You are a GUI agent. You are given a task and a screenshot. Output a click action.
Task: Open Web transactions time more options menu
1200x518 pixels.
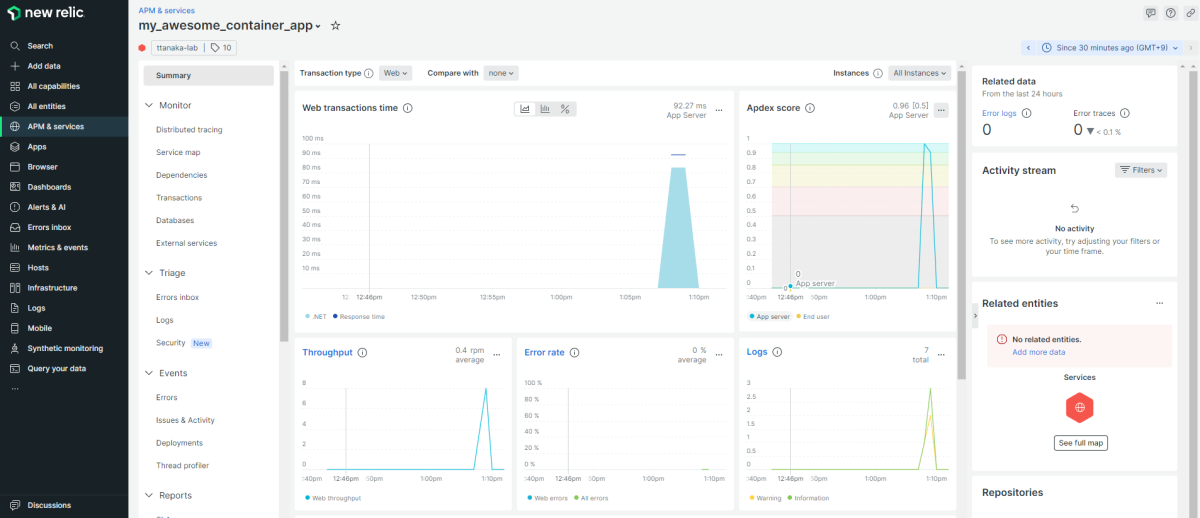pos(719,109)
